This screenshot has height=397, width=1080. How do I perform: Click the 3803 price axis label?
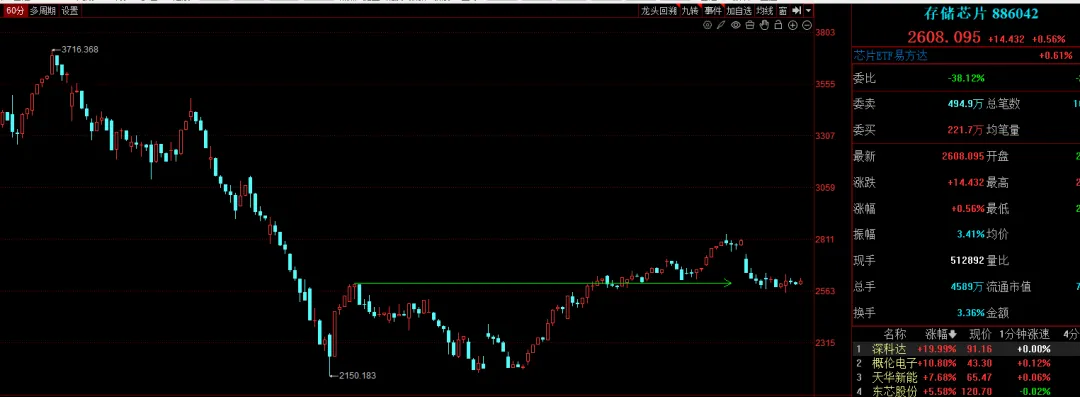(x=825, y=32)
